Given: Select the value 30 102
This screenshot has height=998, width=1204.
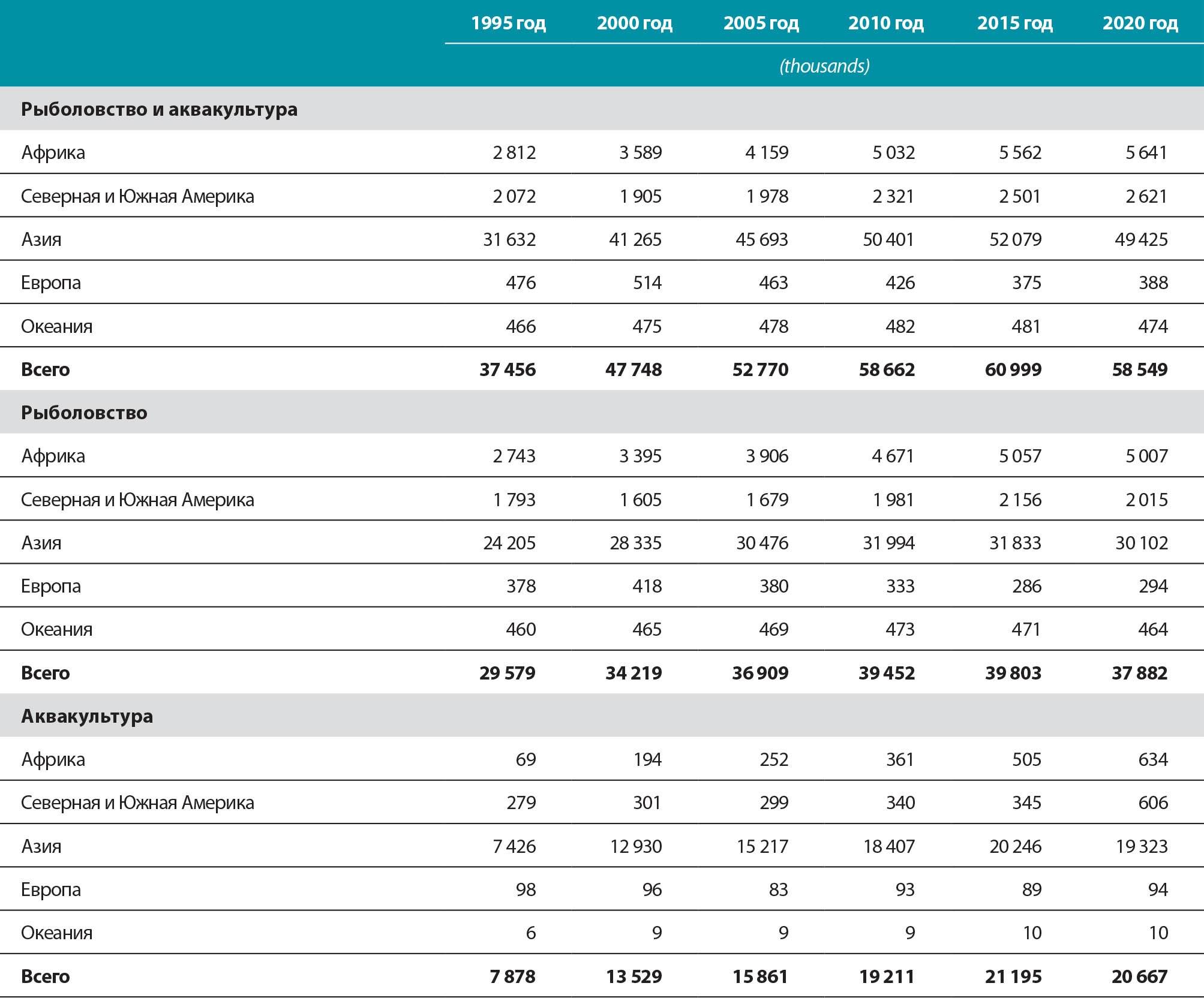Looking at the screenshot, I should pos(1142,543).
